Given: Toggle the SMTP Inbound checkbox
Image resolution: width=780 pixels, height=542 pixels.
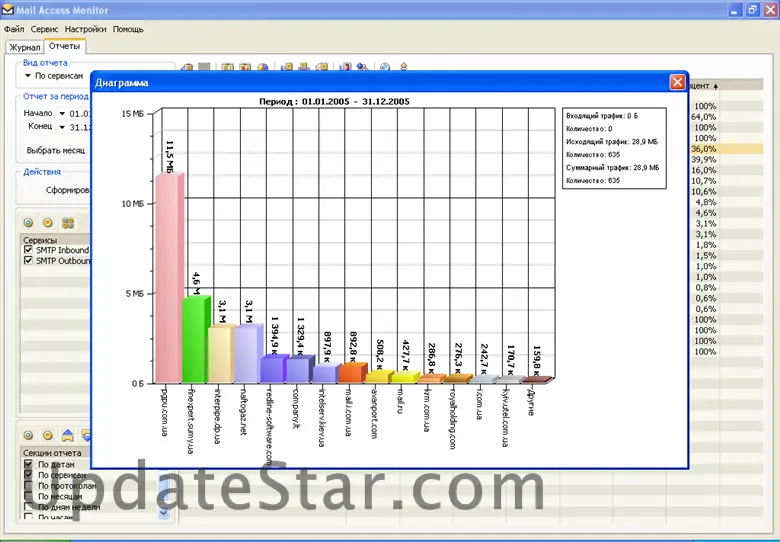Looking at the screenshot, I should tap(28, 250).
